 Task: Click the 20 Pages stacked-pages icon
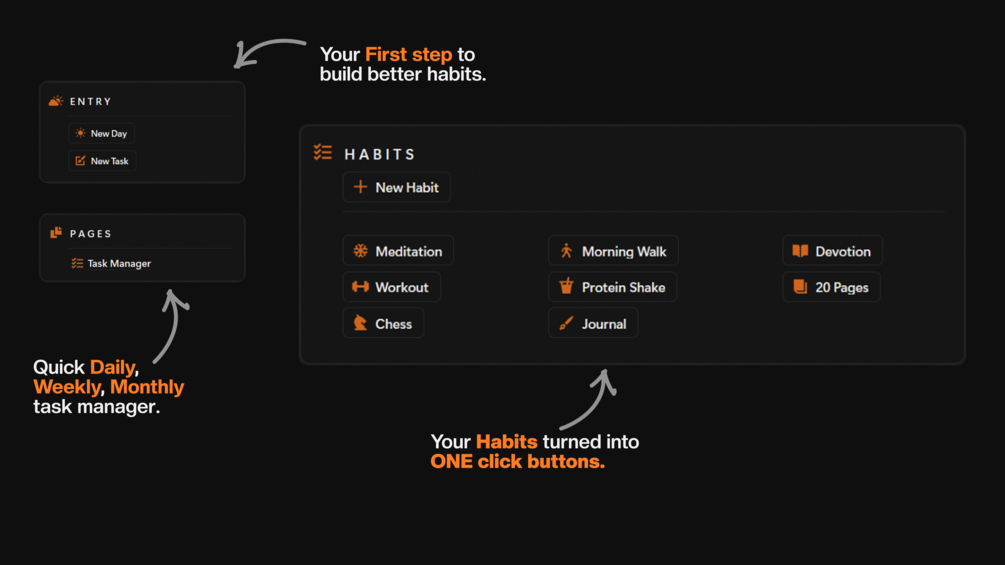800,286
